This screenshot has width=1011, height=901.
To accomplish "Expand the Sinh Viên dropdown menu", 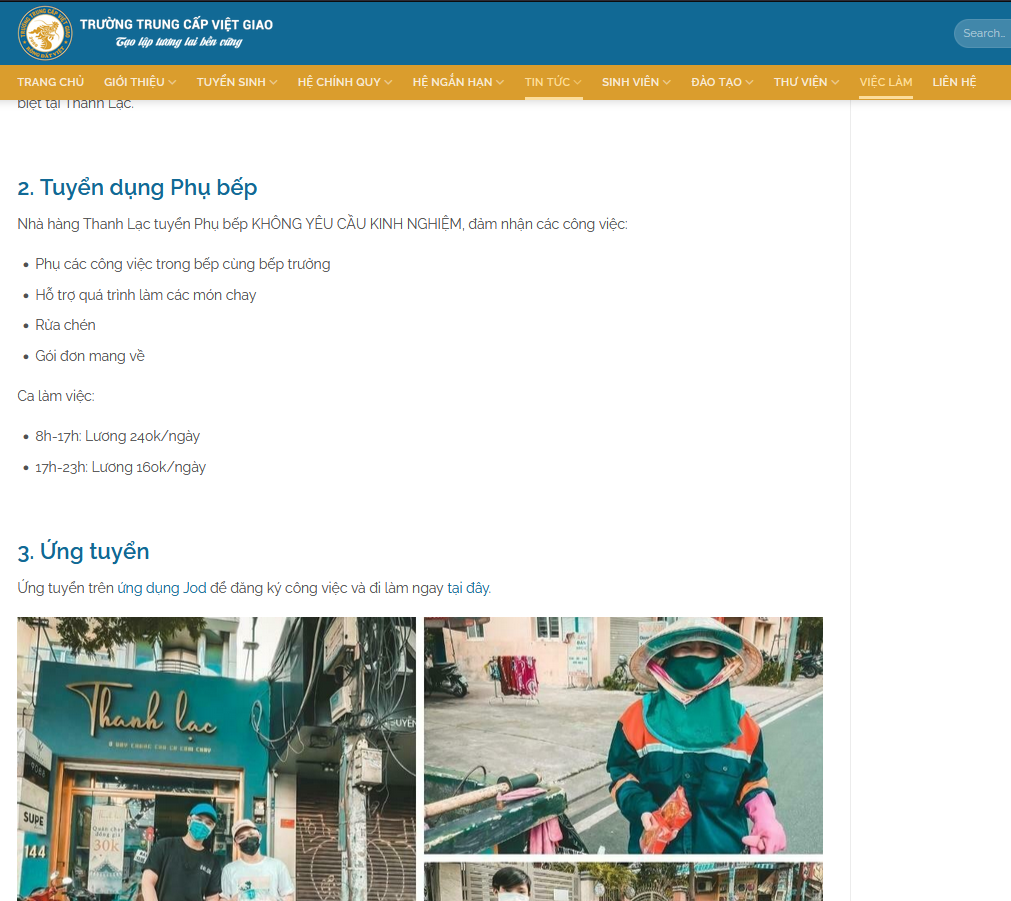I will click(x=636, y=82).
